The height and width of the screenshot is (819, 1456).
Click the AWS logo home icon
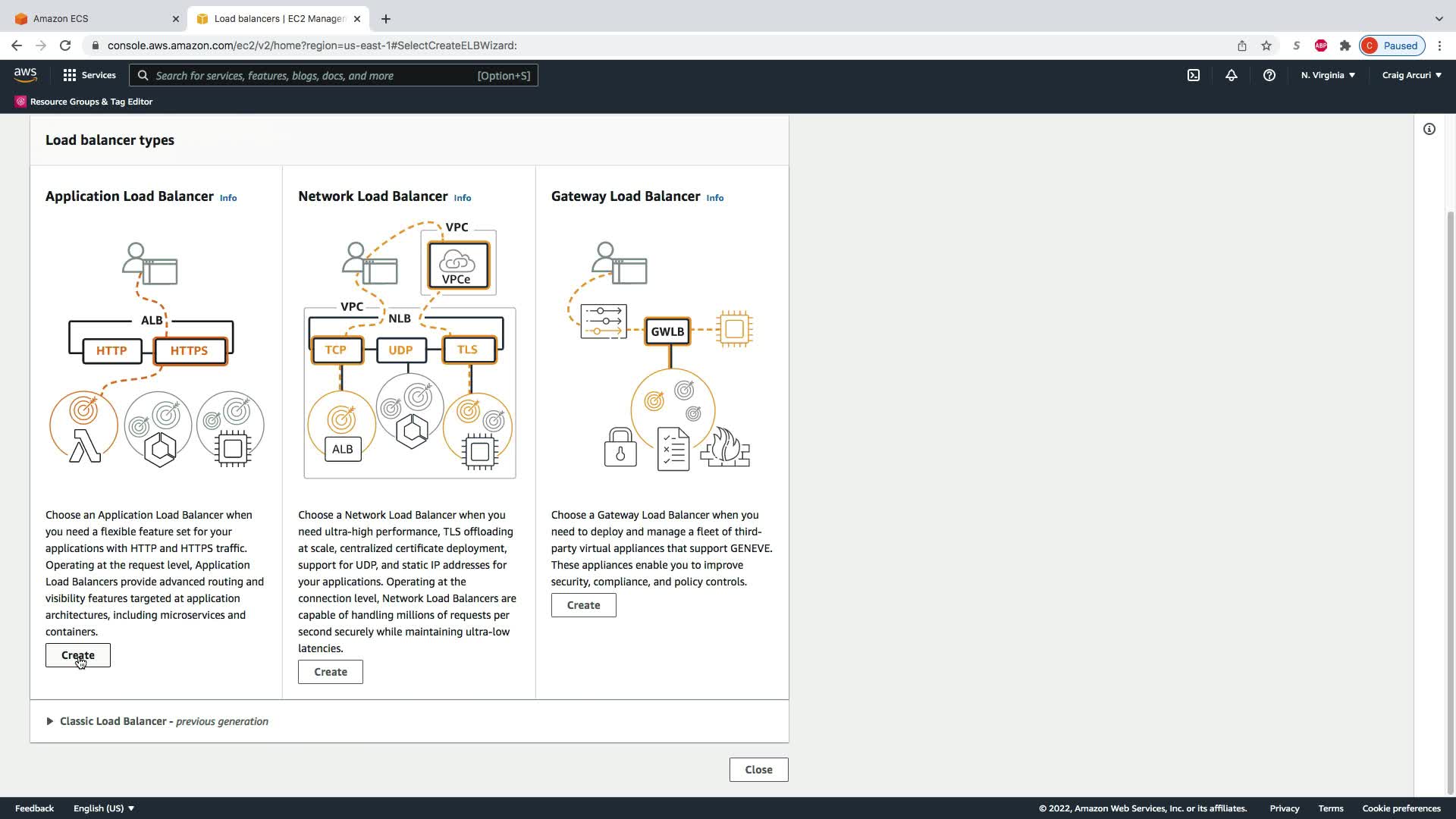click(x=25, y=74)
